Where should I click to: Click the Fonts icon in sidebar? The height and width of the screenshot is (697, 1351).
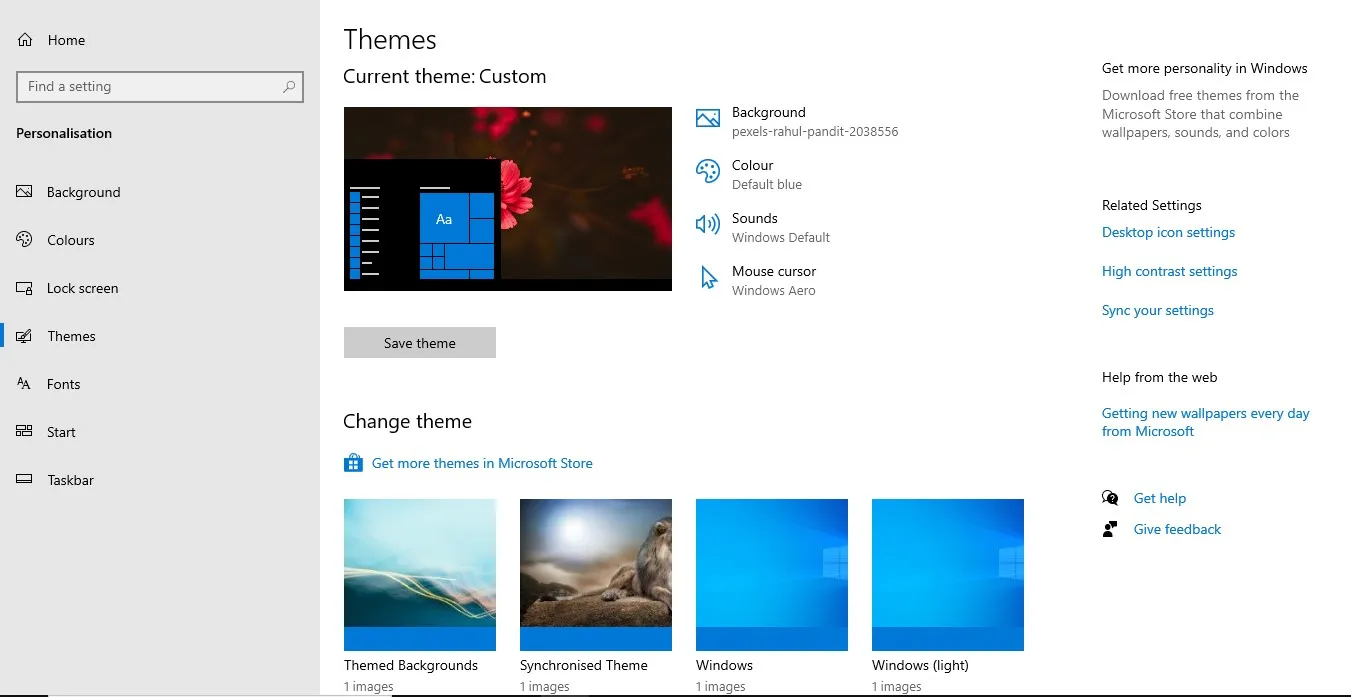[25, 384]
